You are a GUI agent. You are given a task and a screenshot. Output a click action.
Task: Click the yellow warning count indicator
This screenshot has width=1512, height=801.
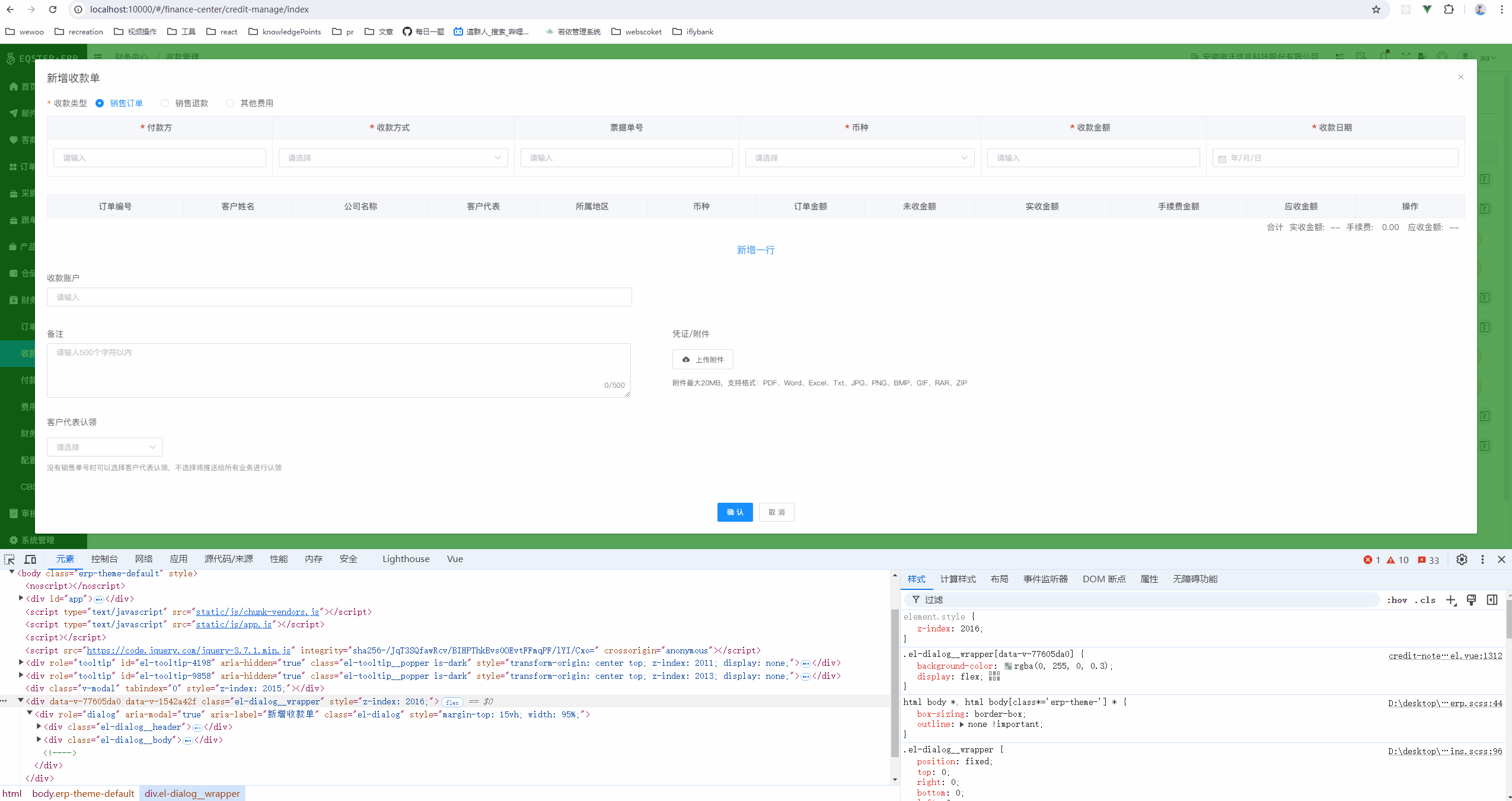click(x=1397, y=560)
